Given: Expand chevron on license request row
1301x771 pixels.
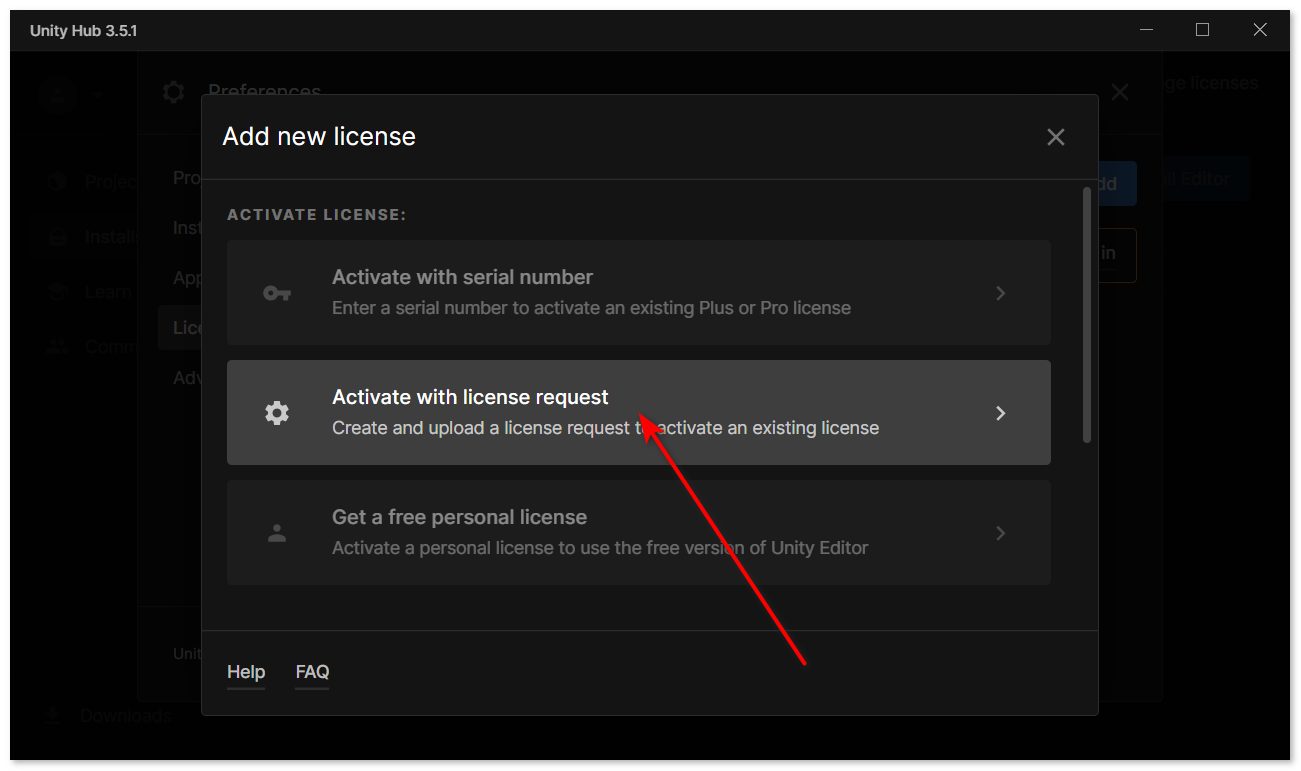Looking at the screenshot, I should click(1001, 413).
